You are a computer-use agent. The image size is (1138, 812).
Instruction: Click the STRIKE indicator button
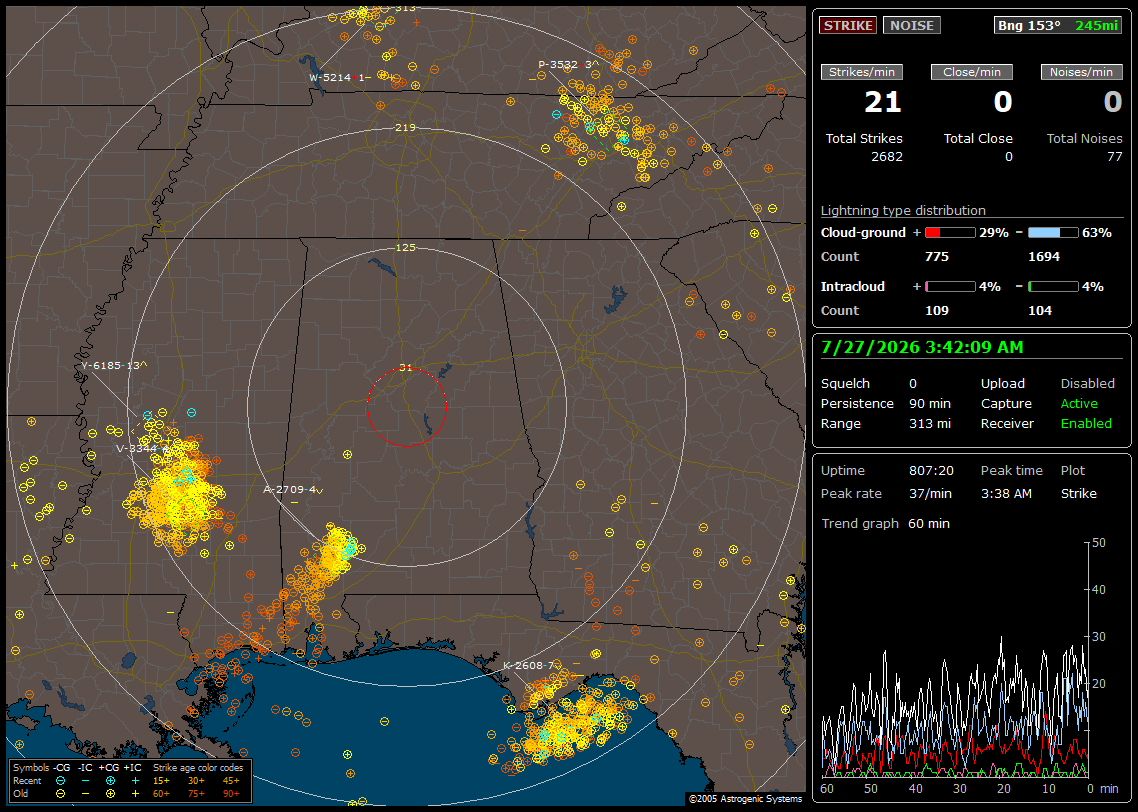848,25
